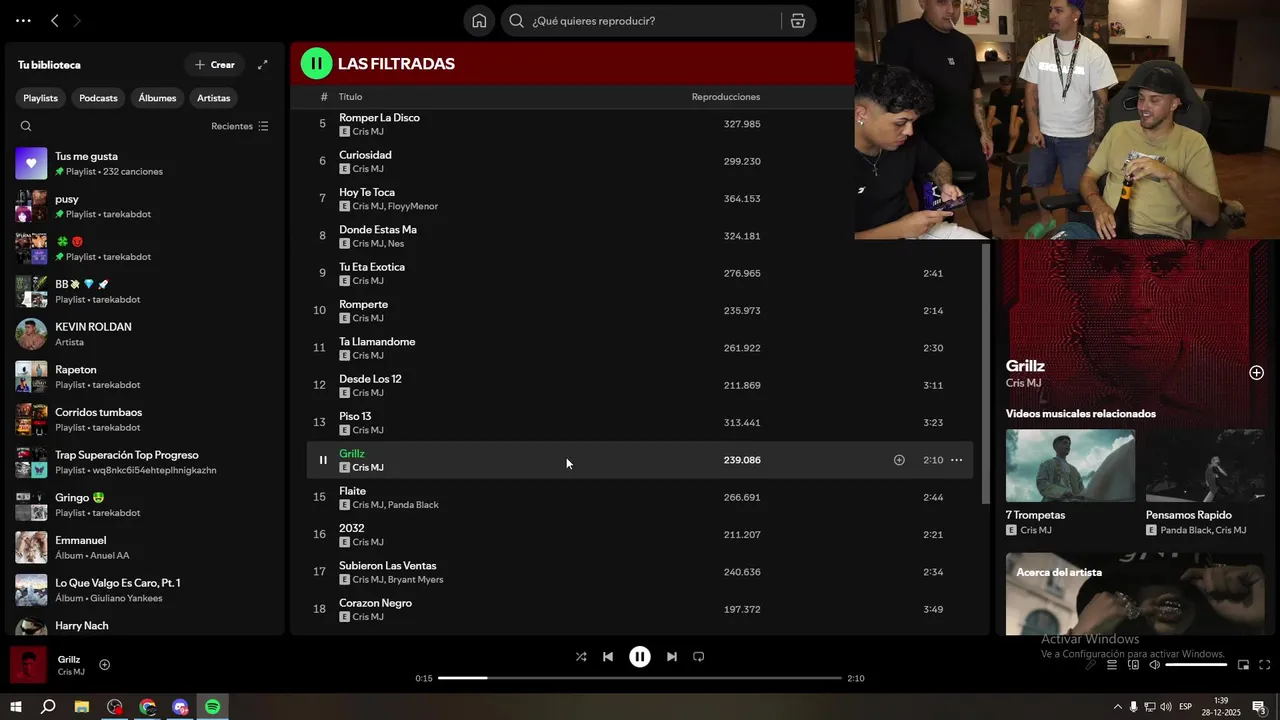
Task: Add the Grillz row to liked songs
Action: [899, 460]
